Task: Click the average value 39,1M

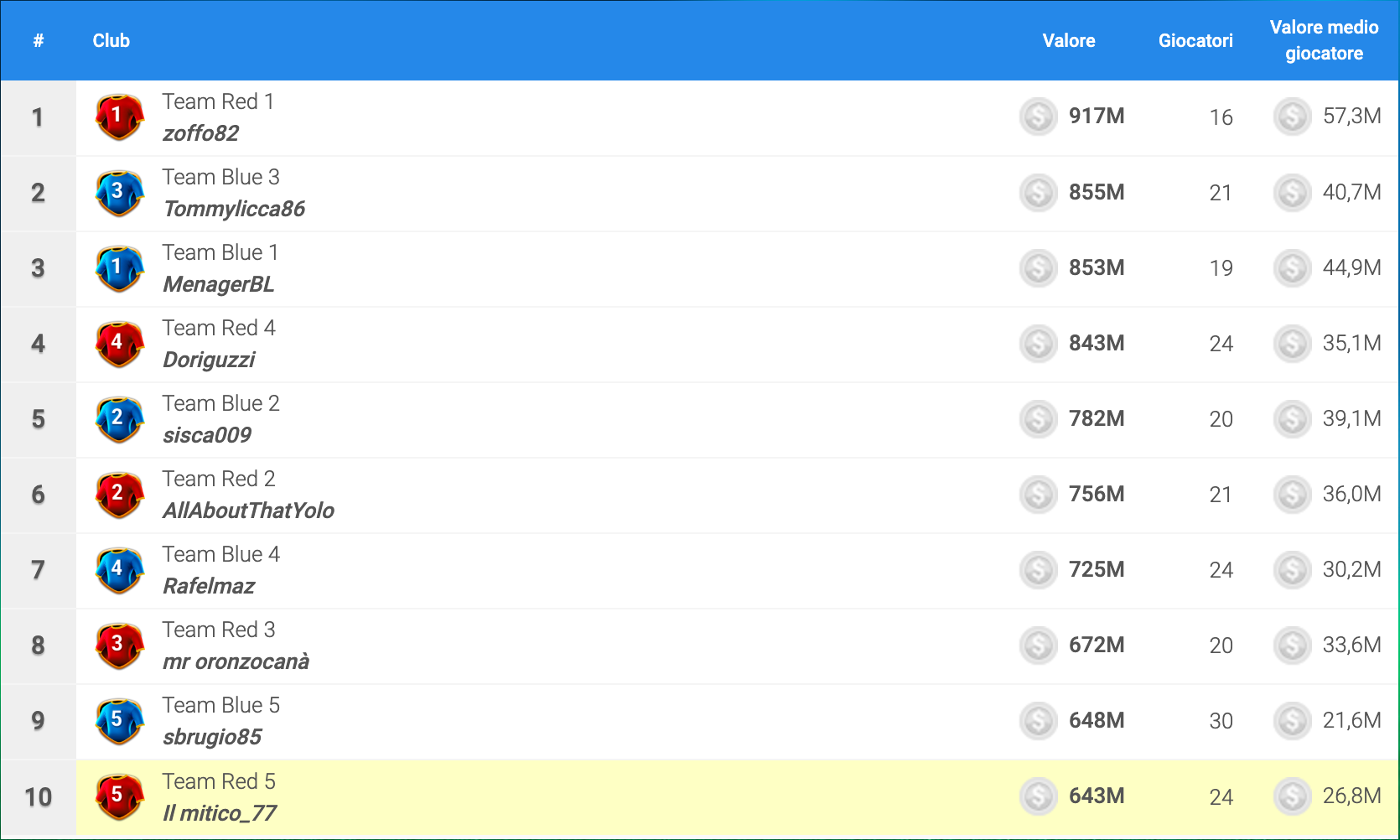Action: point(1351,418)
